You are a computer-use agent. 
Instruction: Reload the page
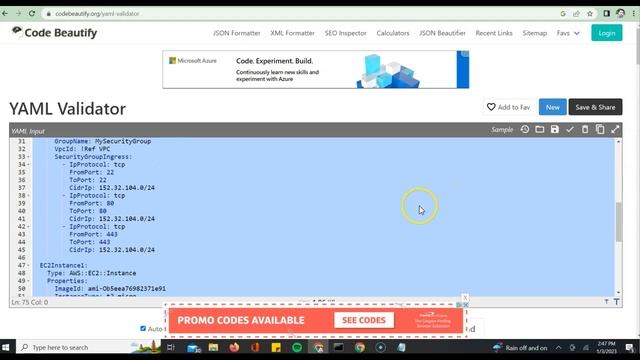[x=32, y=13]
